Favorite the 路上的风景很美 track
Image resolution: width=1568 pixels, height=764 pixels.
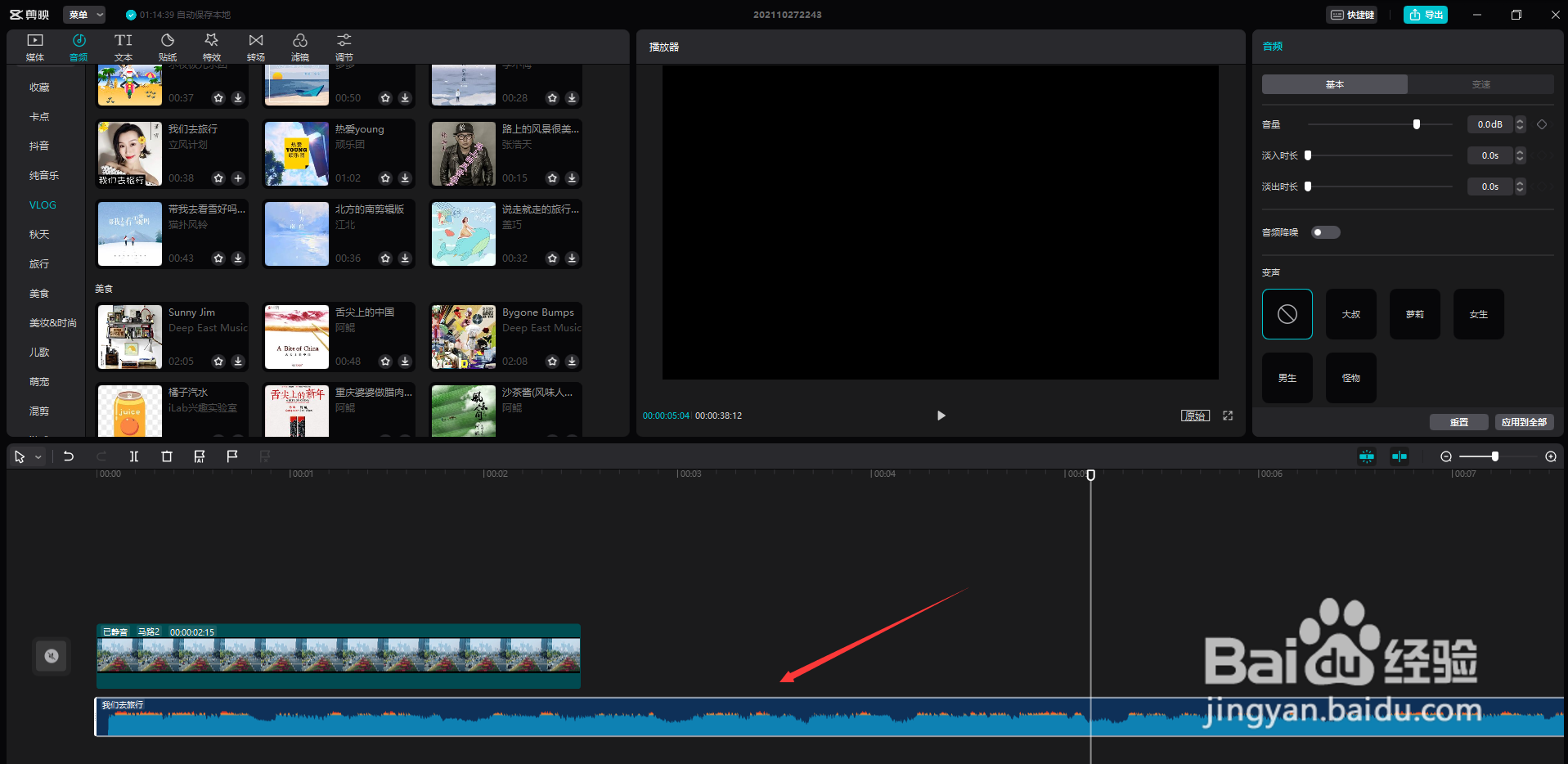[552, 178]
